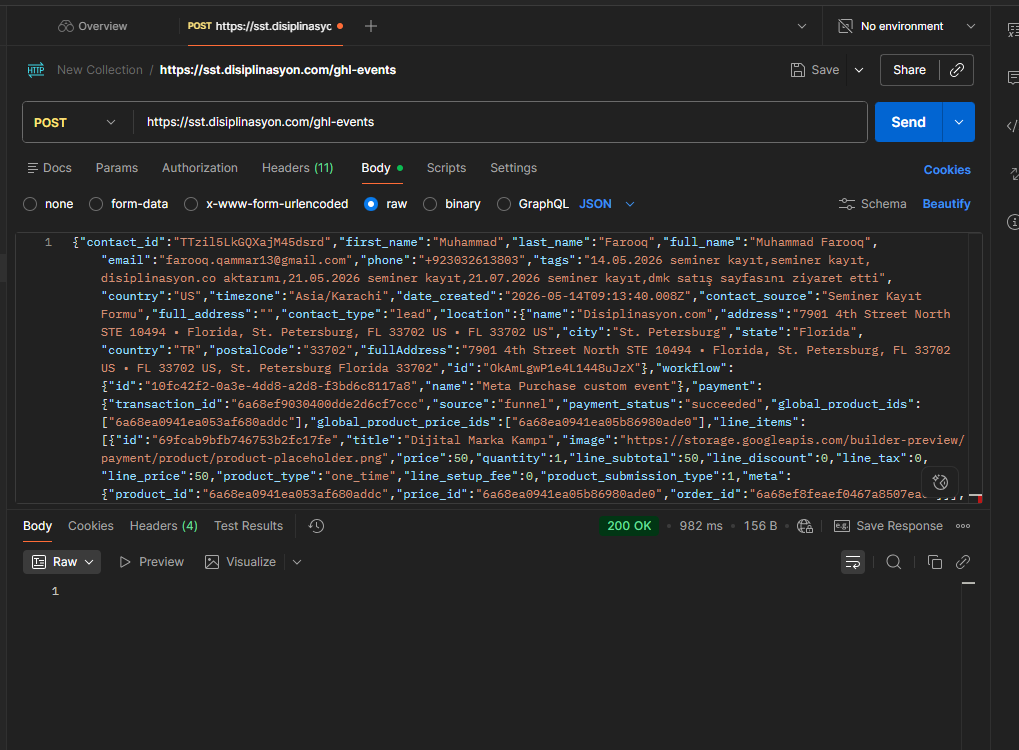Select the response Body tab
This screenshot has width=1019, height=750.
37,526
